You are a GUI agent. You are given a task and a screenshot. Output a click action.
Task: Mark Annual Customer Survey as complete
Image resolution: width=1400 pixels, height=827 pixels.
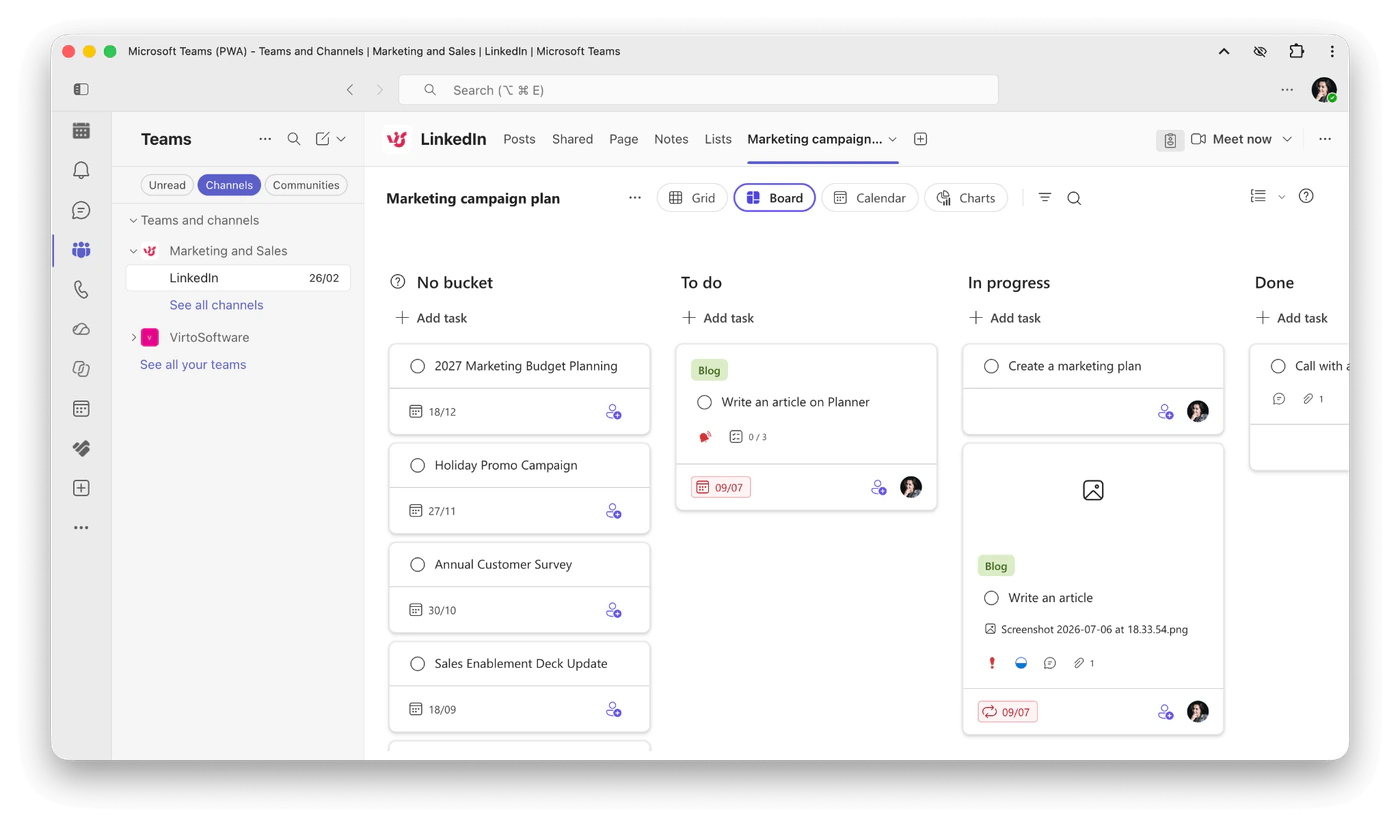(x=418, y=564)
